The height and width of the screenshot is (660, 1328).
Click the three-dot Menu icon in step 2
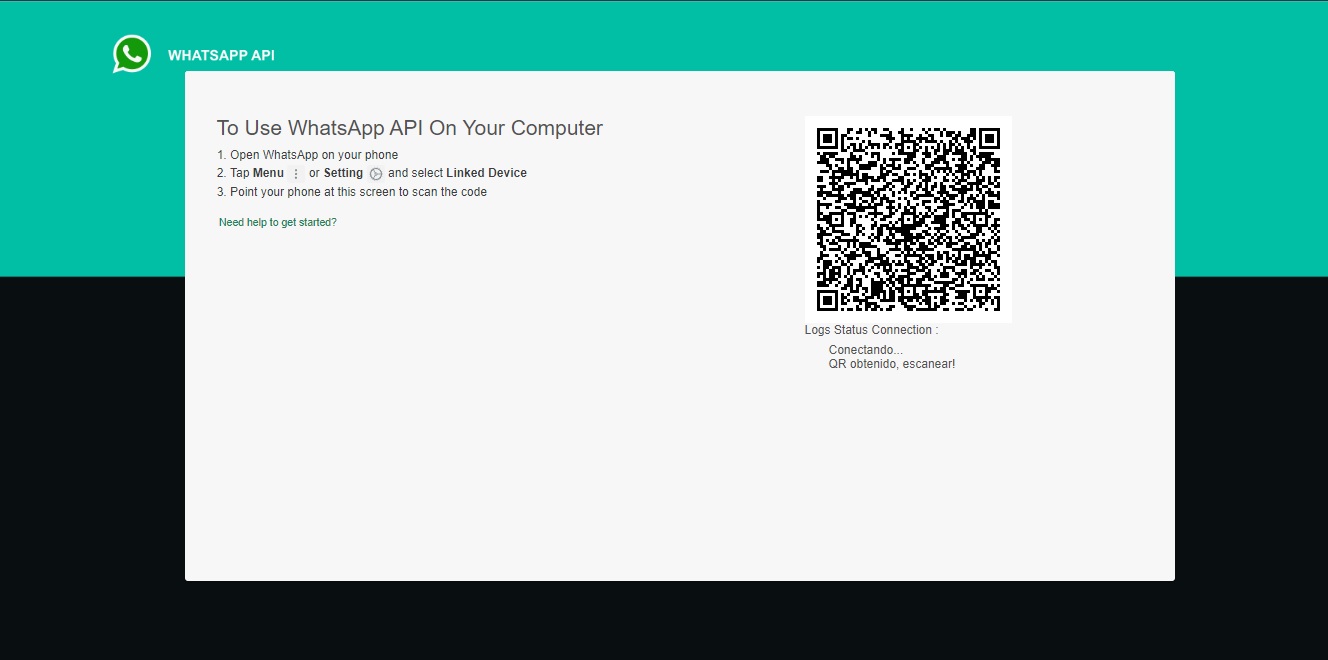[x=296, y=174]
